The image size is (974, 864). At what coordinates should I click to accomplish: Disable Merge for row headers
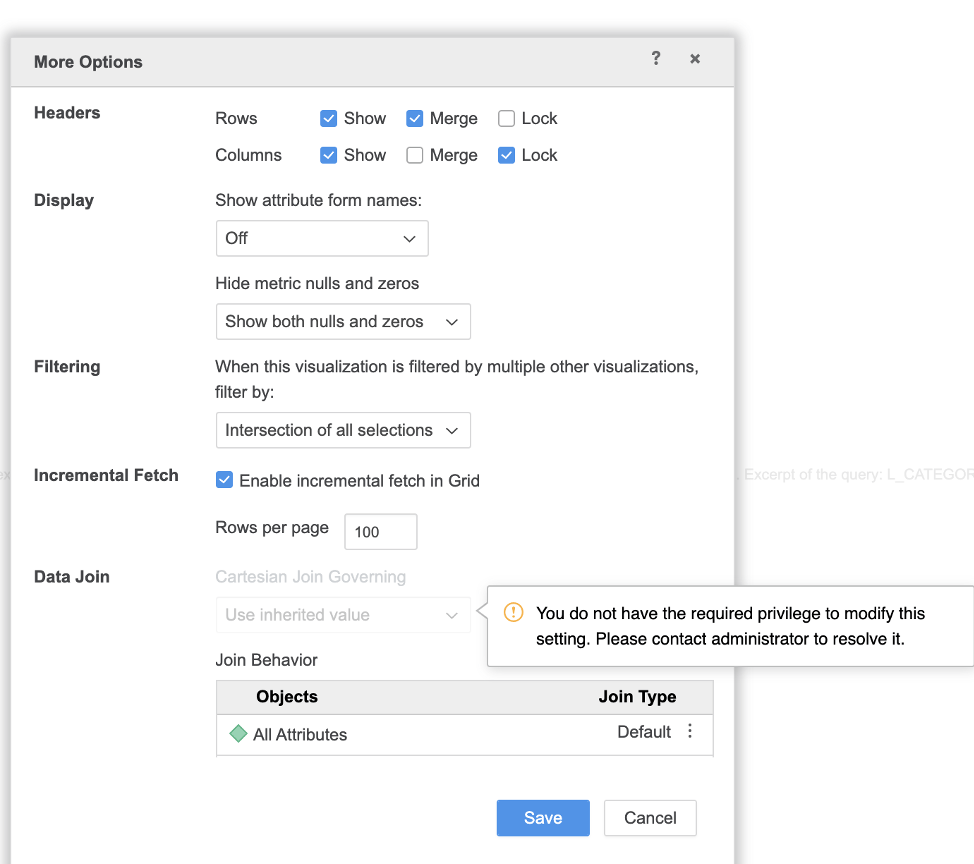[x=415, y=119]
